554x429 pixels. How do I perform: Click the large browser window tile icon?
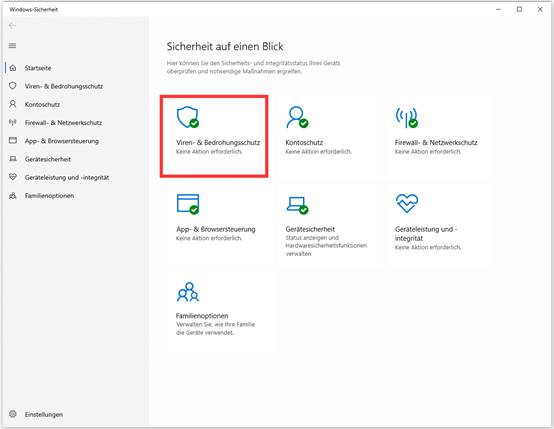tap(188, 204)
